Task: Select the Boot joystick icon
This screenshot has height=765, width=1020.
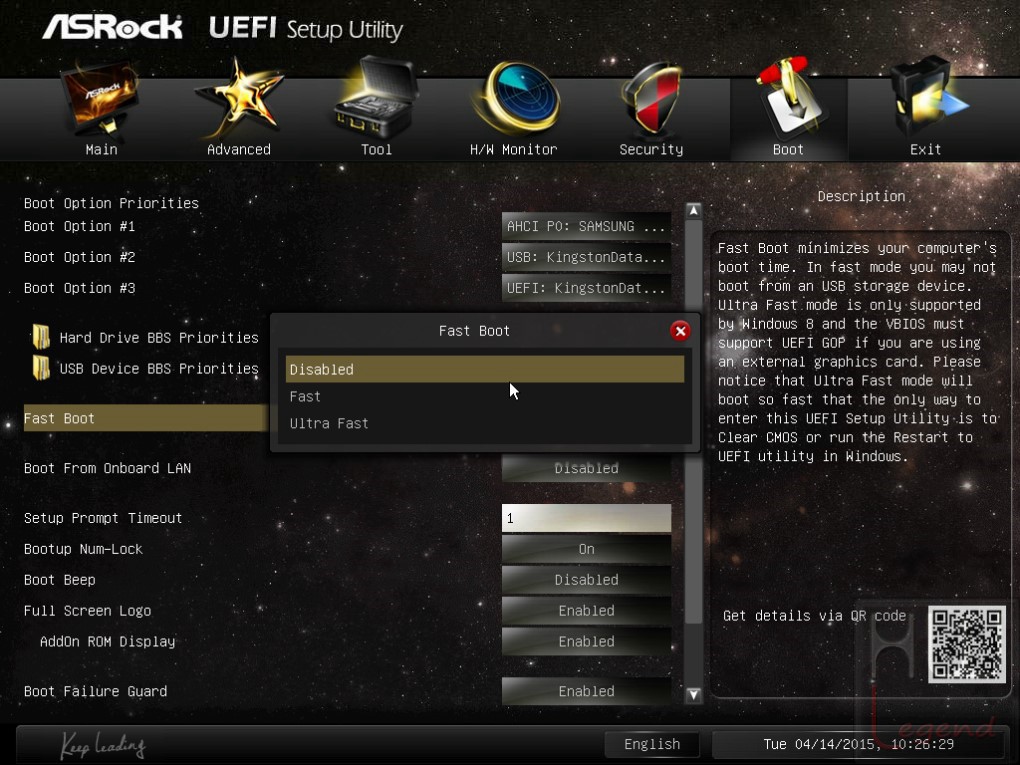Action: tap(790, 96)
